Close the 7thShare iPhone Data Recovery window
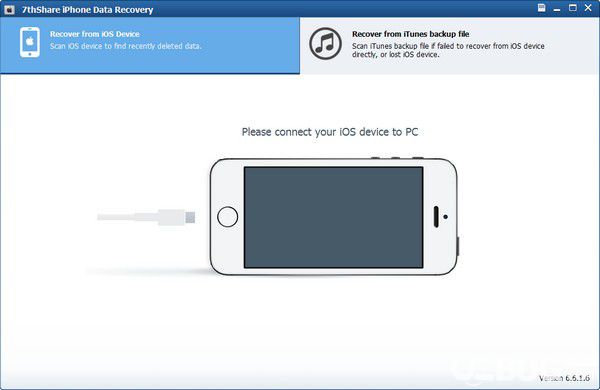The width and height of the screenshot is (600, 390). (589, 8)
